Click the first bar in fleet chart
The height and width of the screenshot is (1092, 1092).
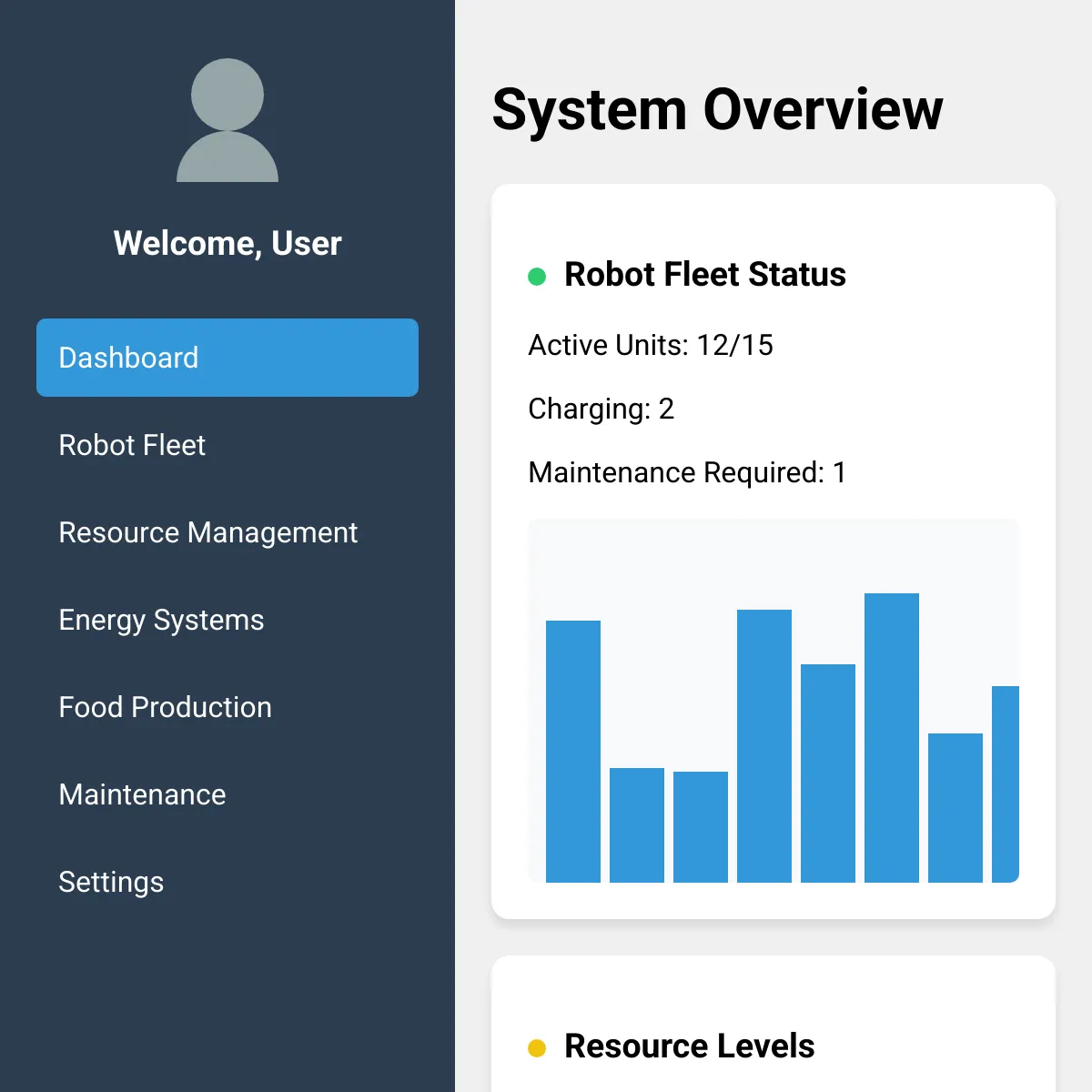(573, 751)
